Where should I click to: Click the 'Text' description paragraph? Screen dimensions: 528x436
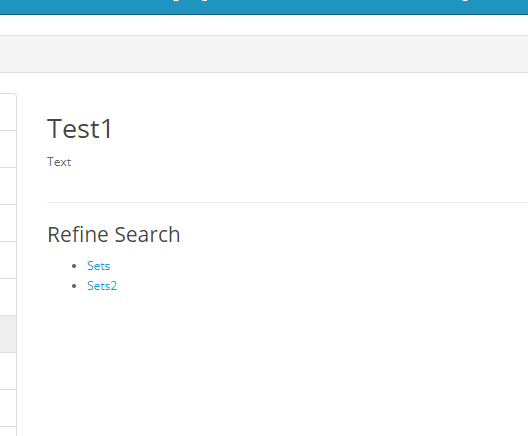coord(59,162)
